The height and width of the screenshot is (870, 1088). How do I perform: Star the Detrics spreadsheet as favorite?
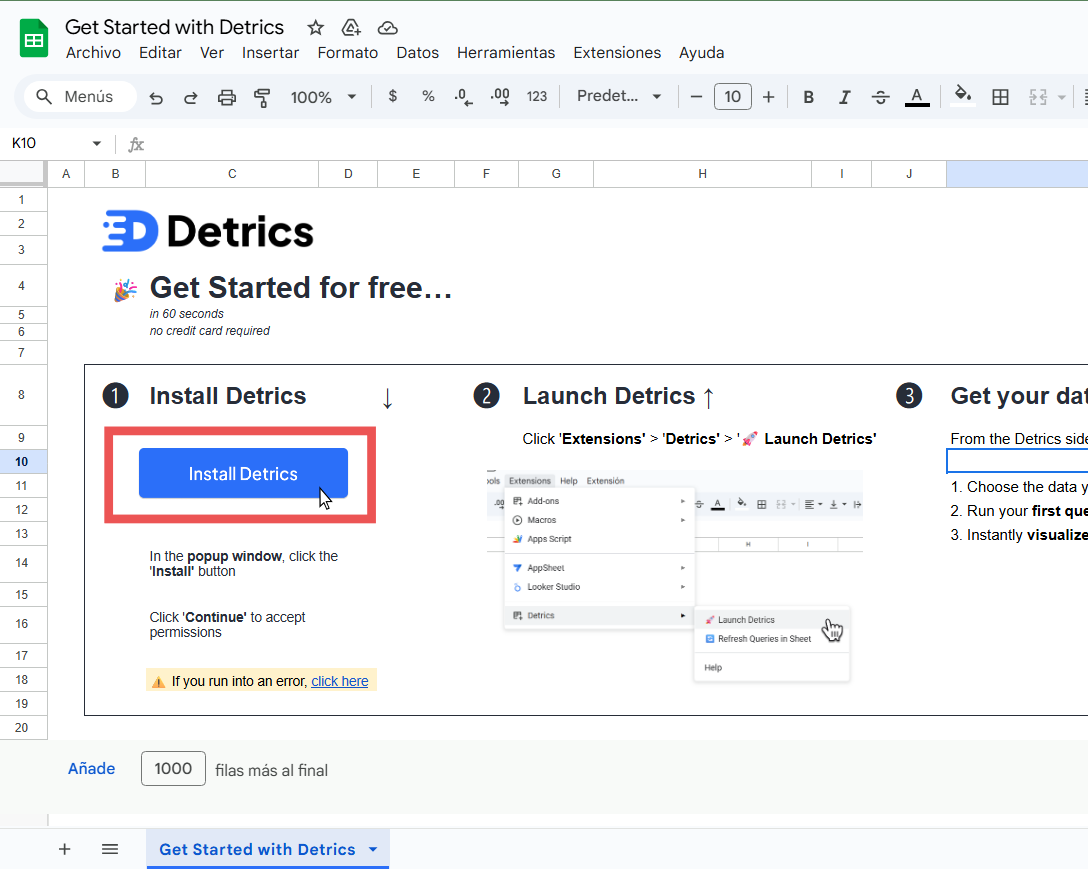[315, 27]
